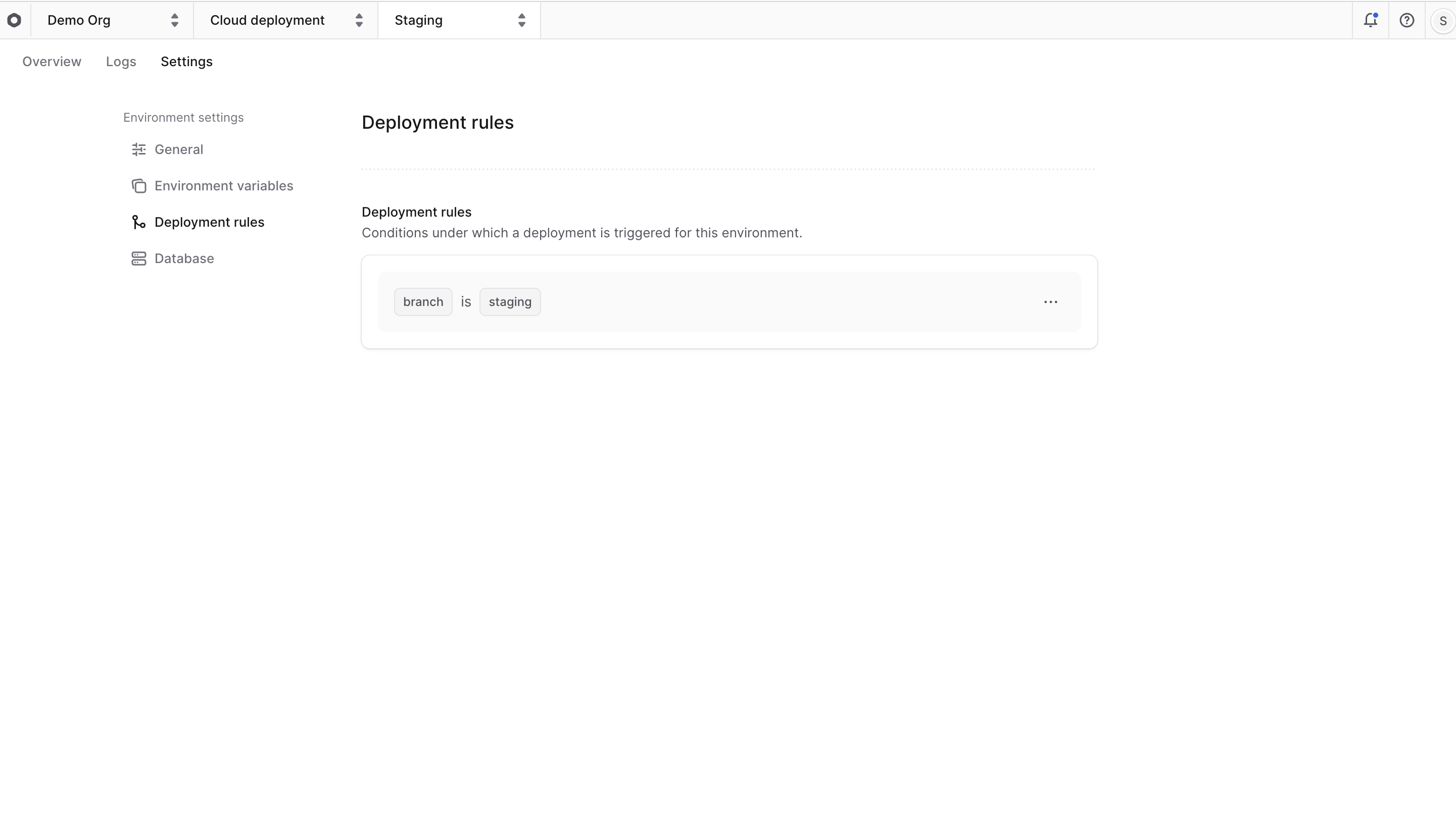Switch to the Overview tab

point(52,62)
